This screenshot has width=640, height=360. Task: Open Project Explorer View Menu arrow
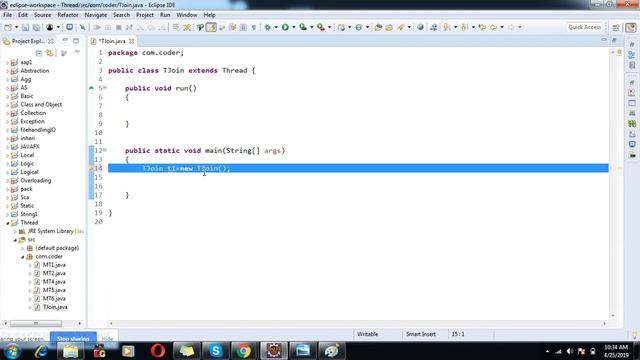[77, 53]
